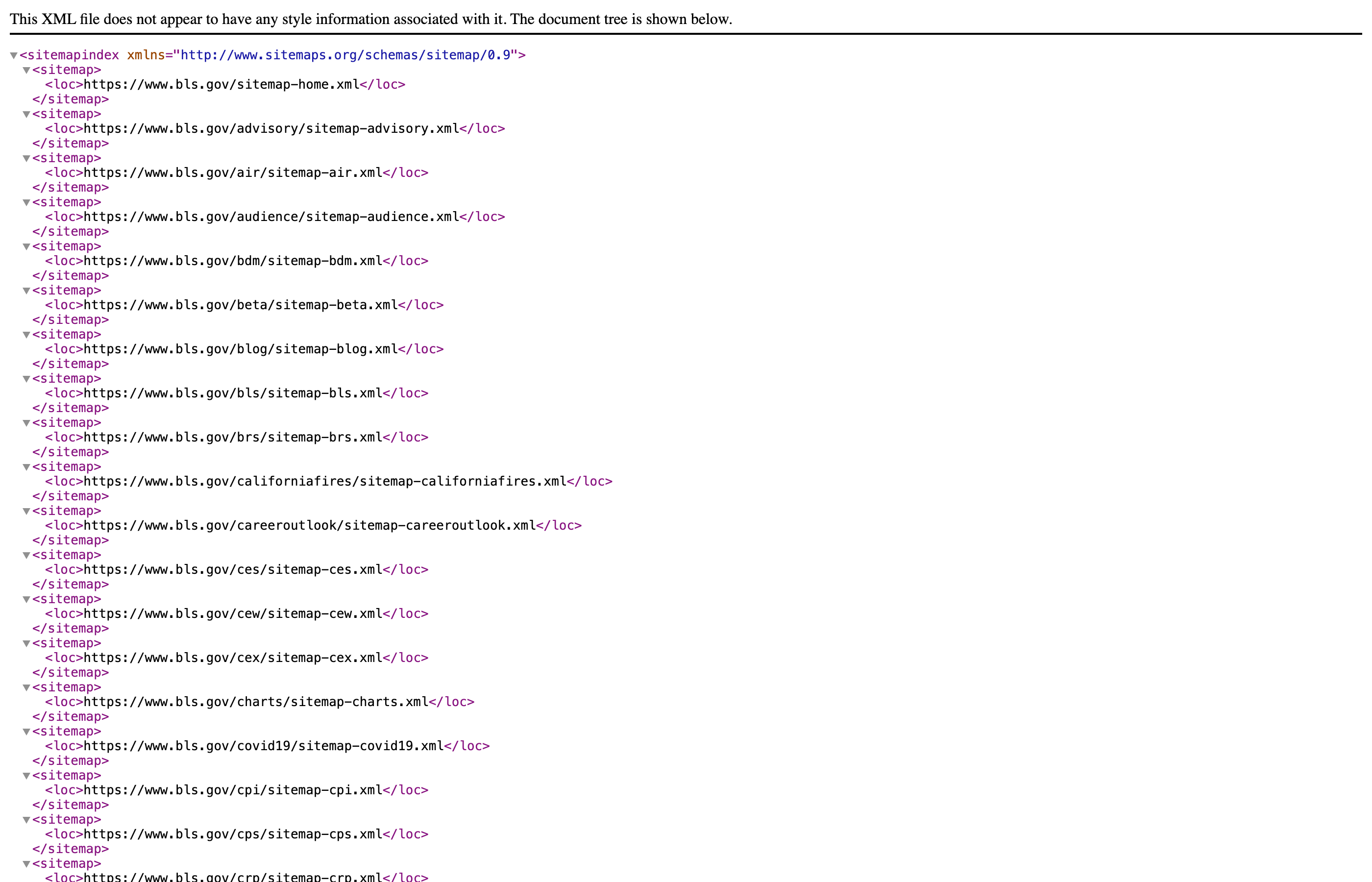The image size is (1372, 882).
Task: Click the cew/sitemap-cew.xml URL text
Action: pyautogui.click(x=233, y=614)
